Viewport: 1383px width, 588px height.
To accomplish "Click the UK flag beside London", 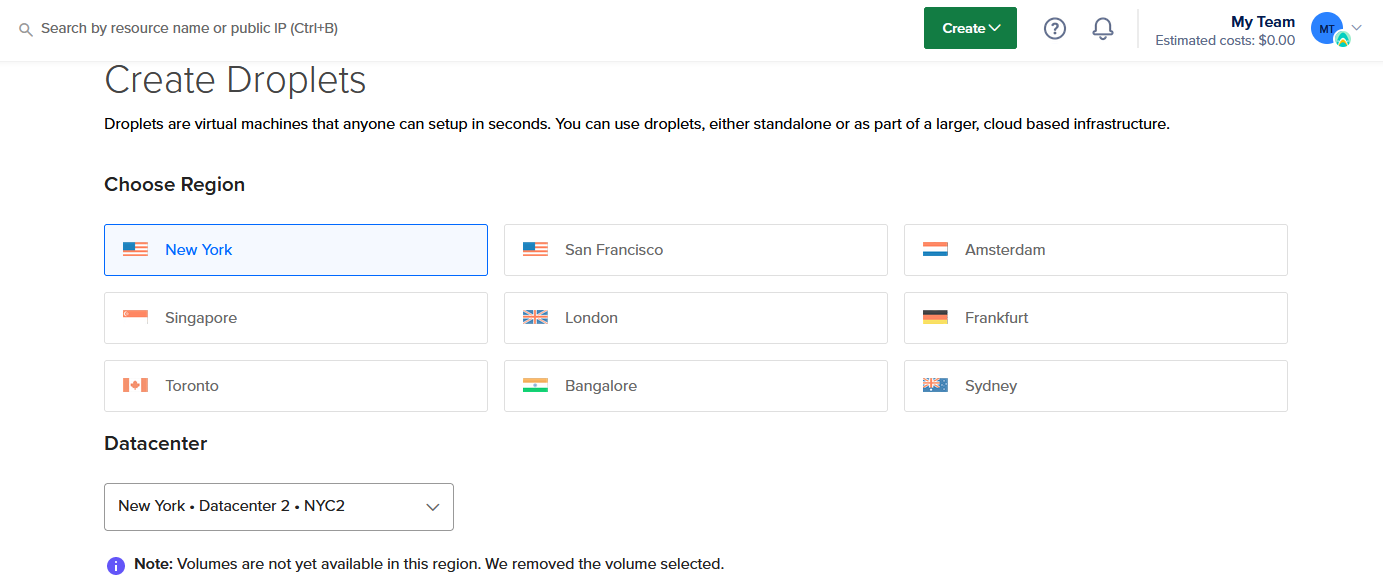I will click(x=535, y=317).
